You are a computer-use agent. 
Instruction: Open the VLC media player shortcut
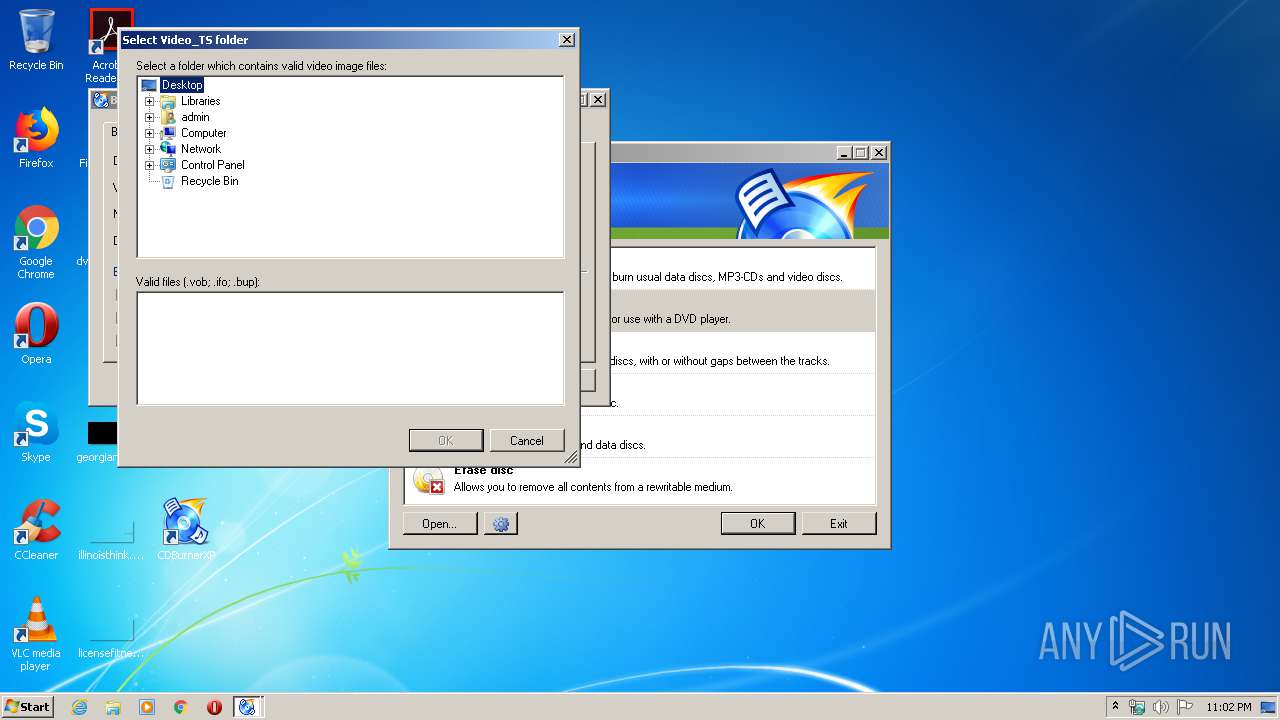[36, 634]
